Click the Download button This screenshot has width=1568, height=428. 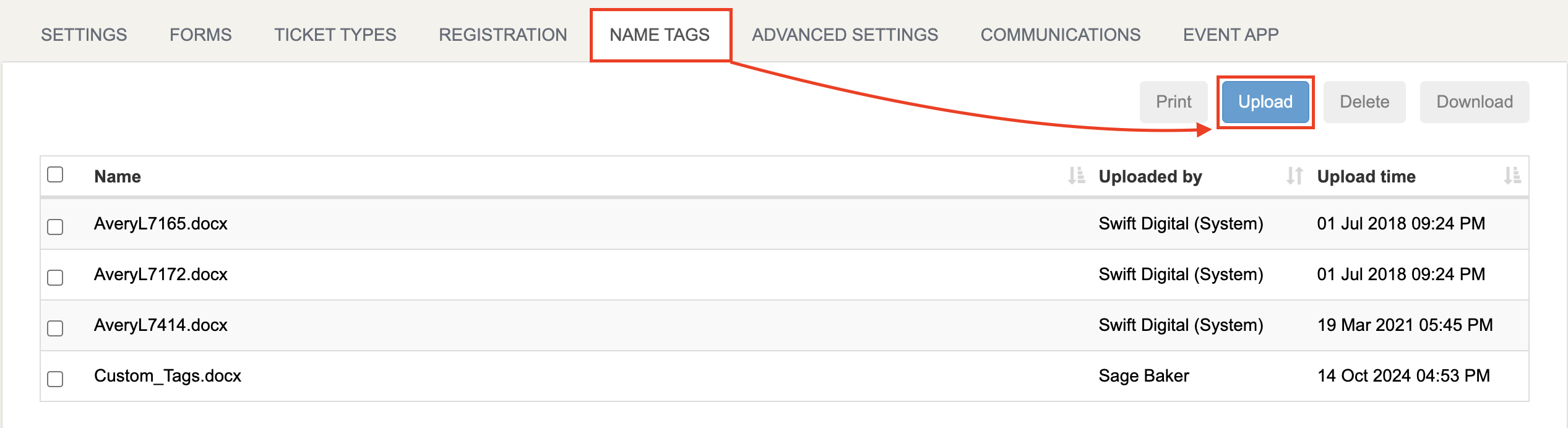1475,102
